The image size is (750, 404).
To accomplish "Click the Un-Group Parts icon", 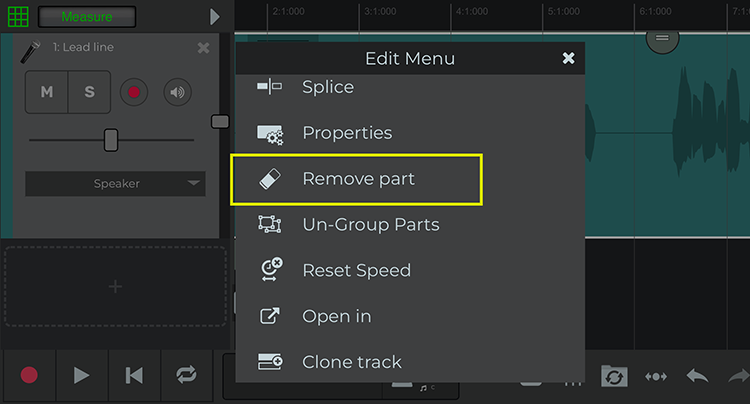I will pos(270,224).
